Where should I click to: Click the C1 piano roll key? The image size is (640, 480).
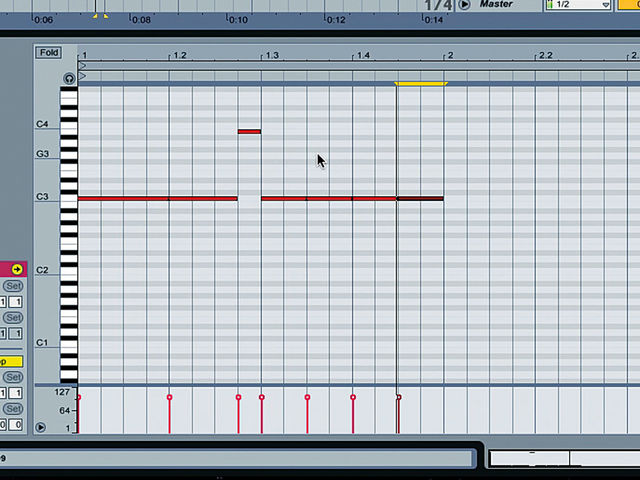(x=69, y=344)
